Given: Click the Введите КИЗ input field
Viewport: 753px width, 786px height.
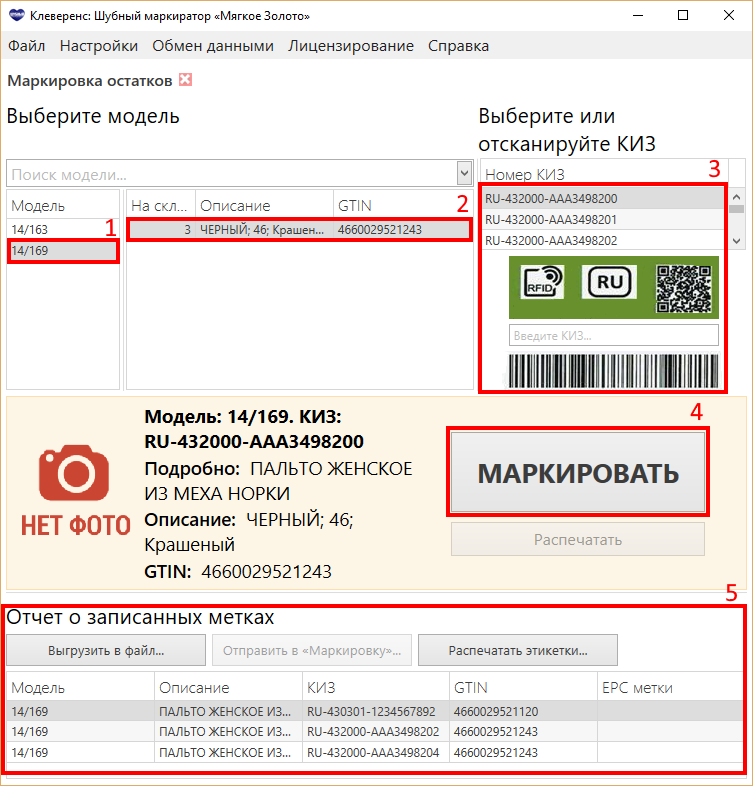Looking at the screenshot, I should pos(614,335).
